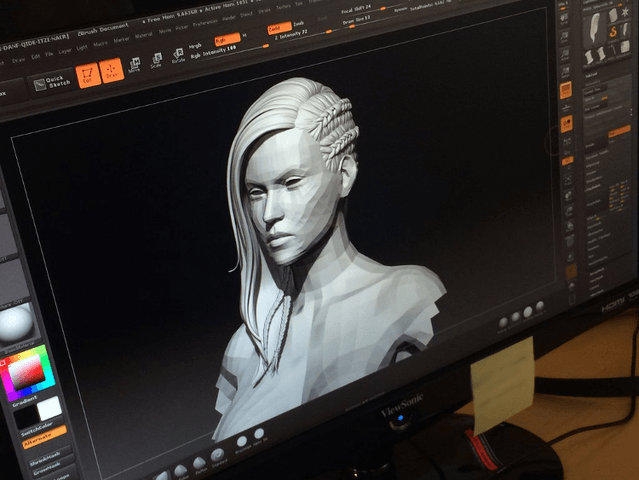Click the orange XYZ rotation icon
Screen dimensions: 639x480
(x=568, y=161)
